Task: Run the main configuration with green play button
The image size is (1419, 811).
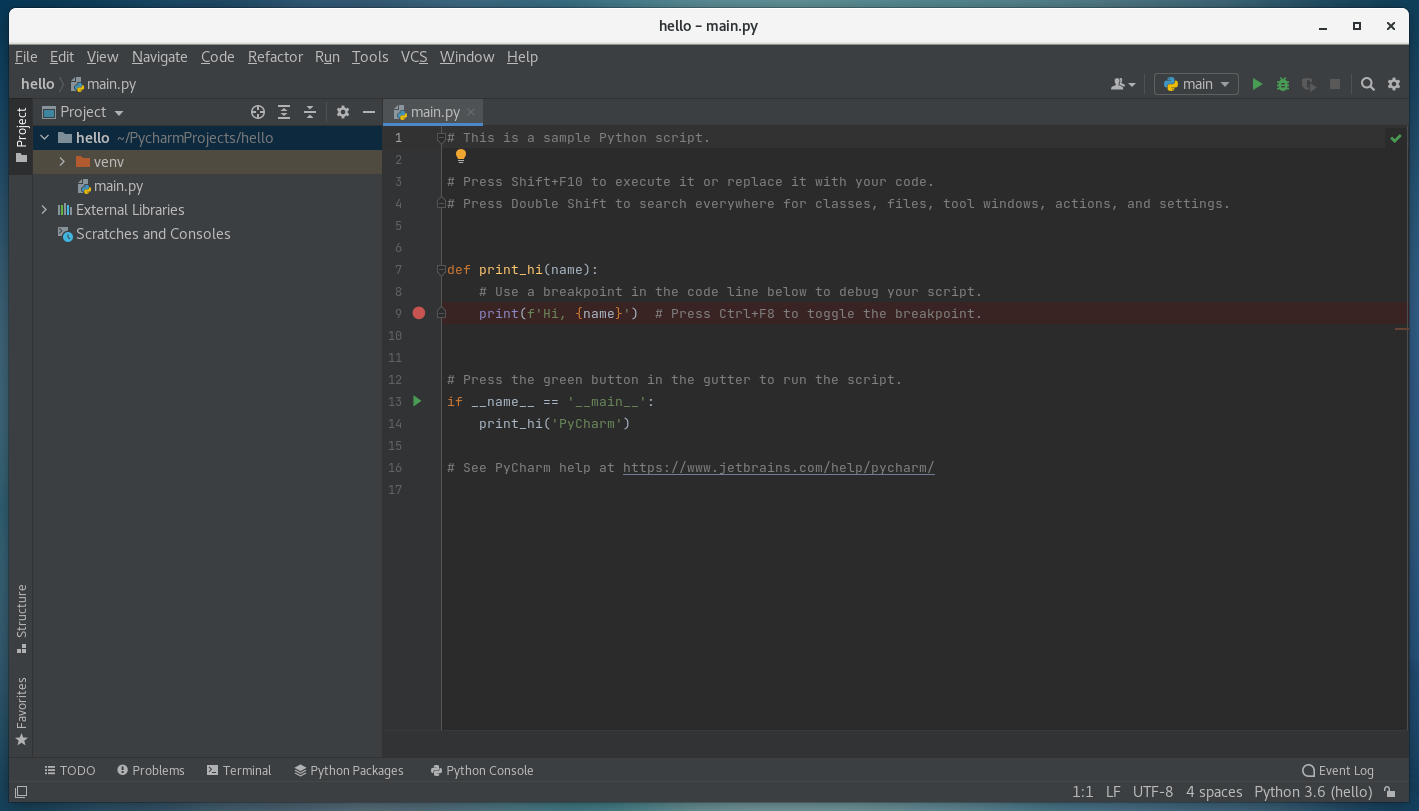Action: click(x=1258, y=85)
